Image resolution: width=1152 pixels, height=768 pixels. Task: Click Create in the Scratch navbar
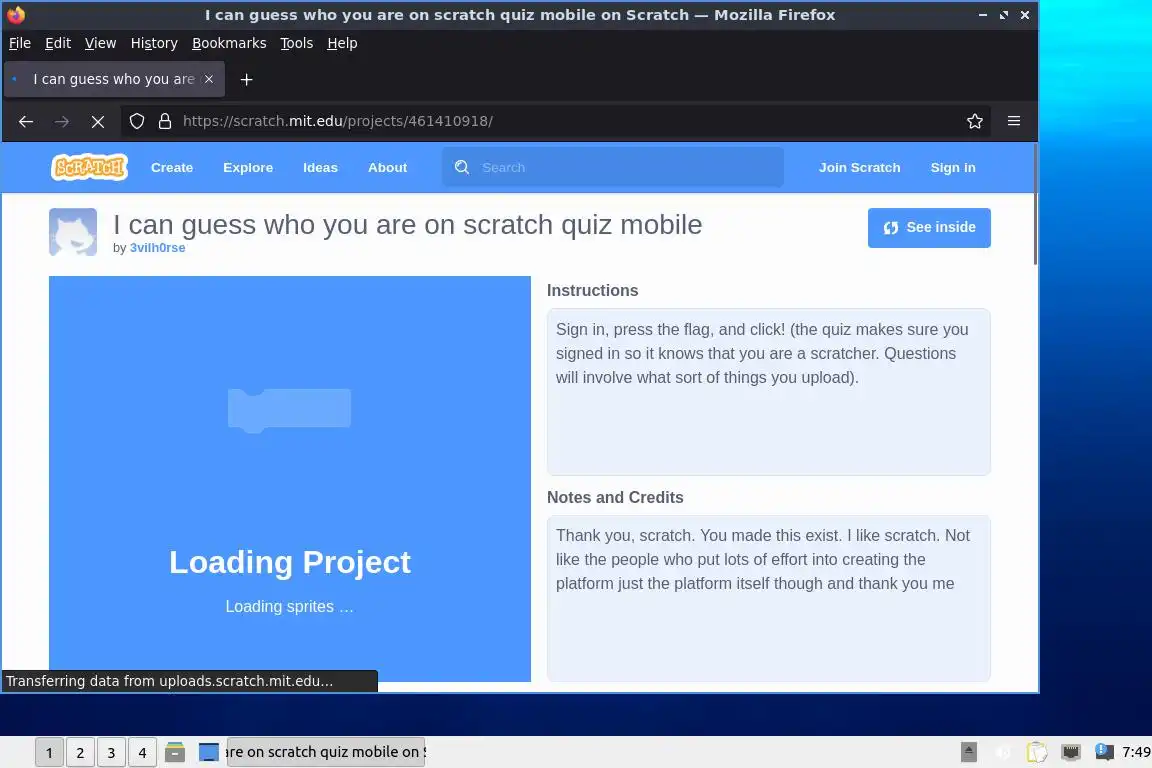coord(172,168)
